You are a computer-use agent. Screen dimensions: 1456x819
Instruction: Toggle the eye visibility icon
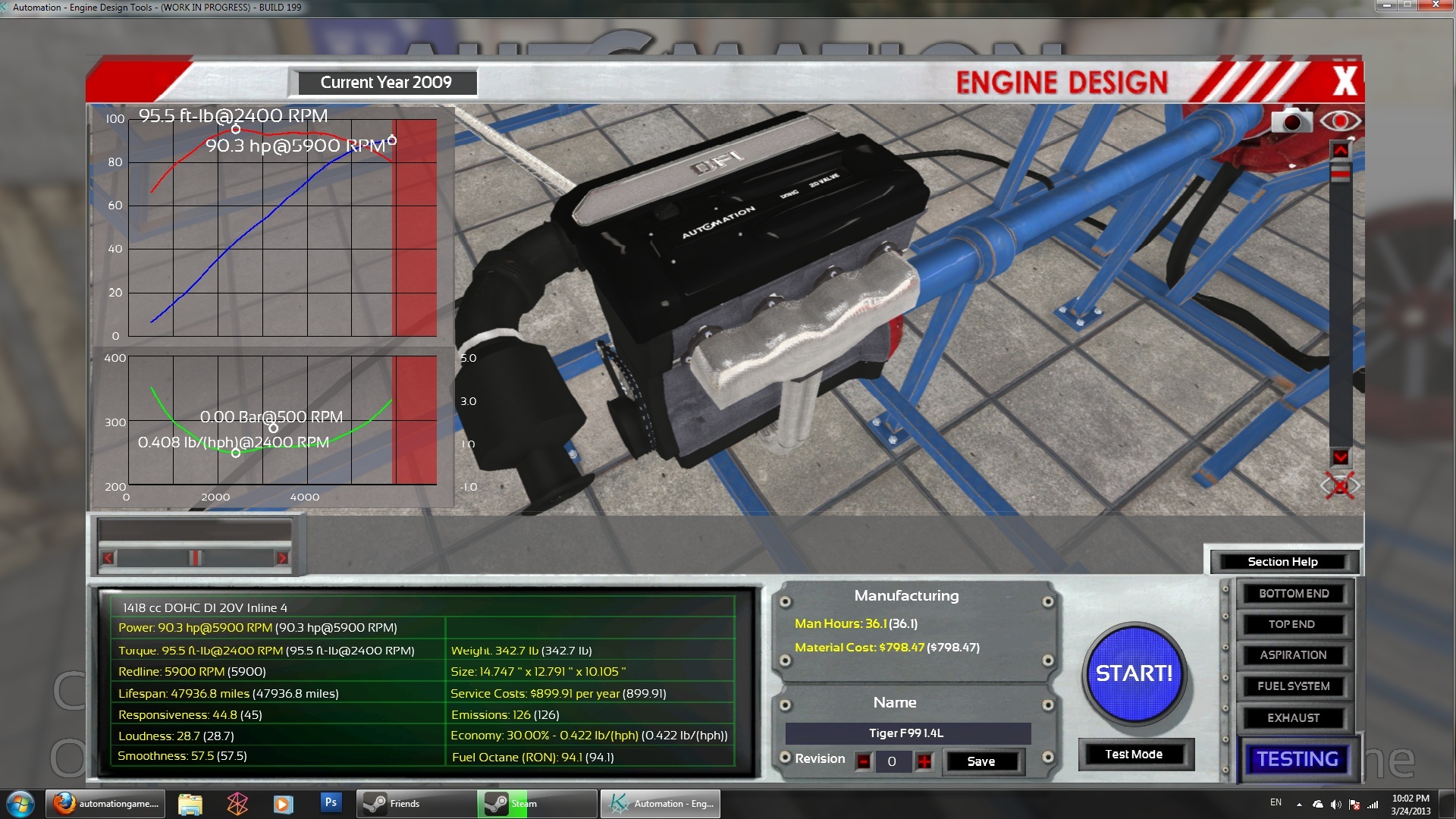click(x=1340, y=121)
